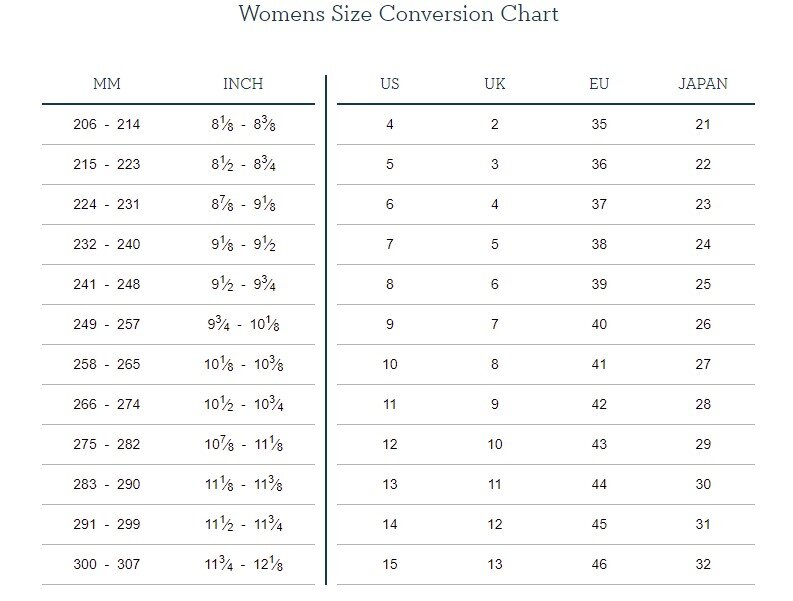Click the EU column header
The image size is (793, 601).
tap(599, 84)
